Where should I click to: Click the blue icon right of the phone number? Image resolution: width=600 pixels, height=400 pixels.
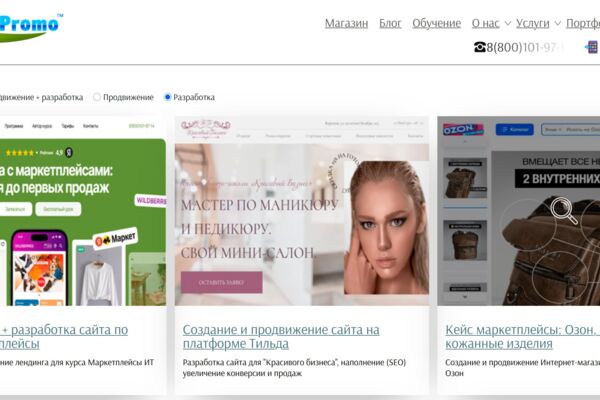click(x=592, y=47)
